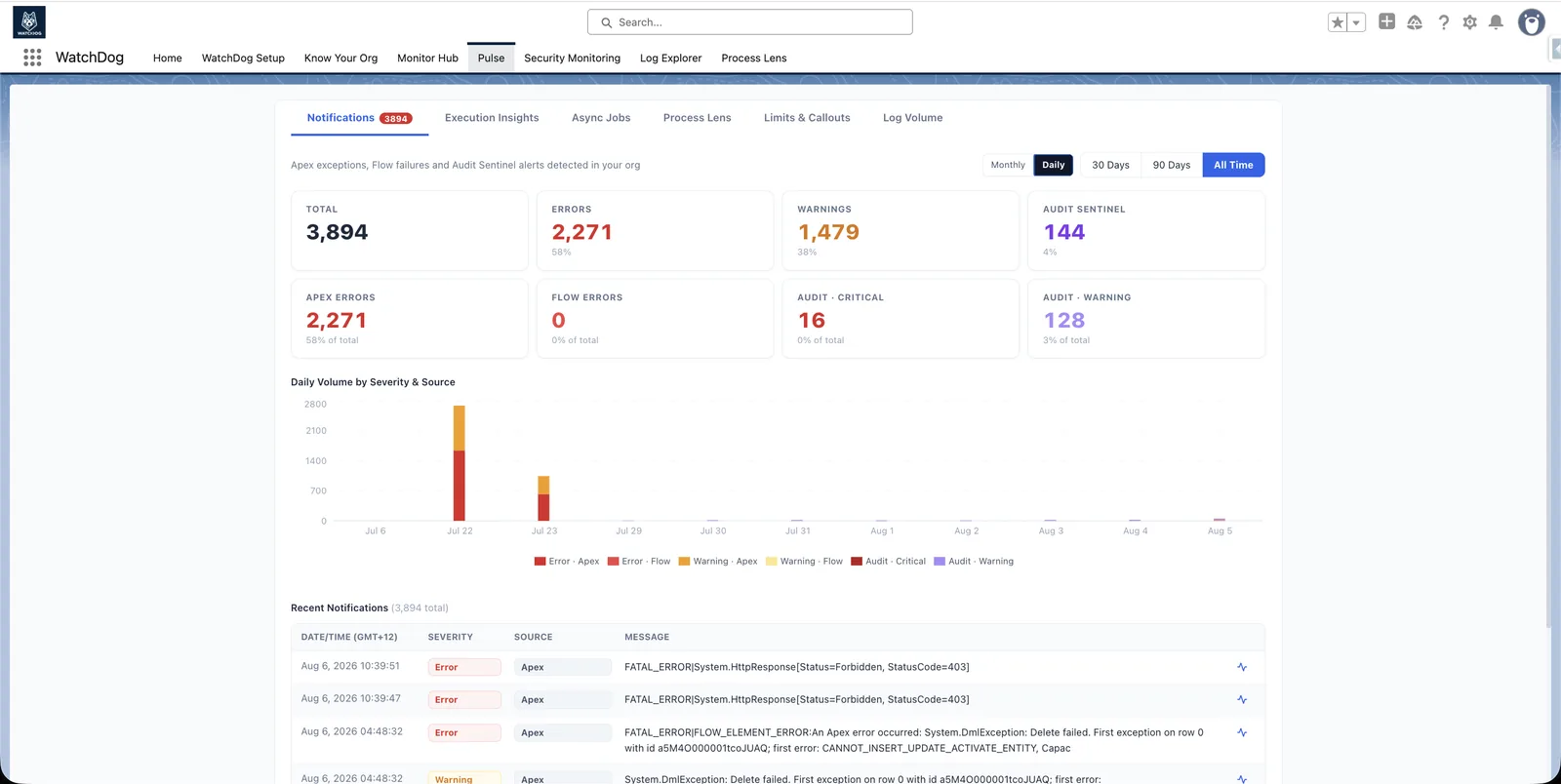Click the Aug 6, 2026 10:39:51 timestamp

pyautogui.click(x=350, y=666)
